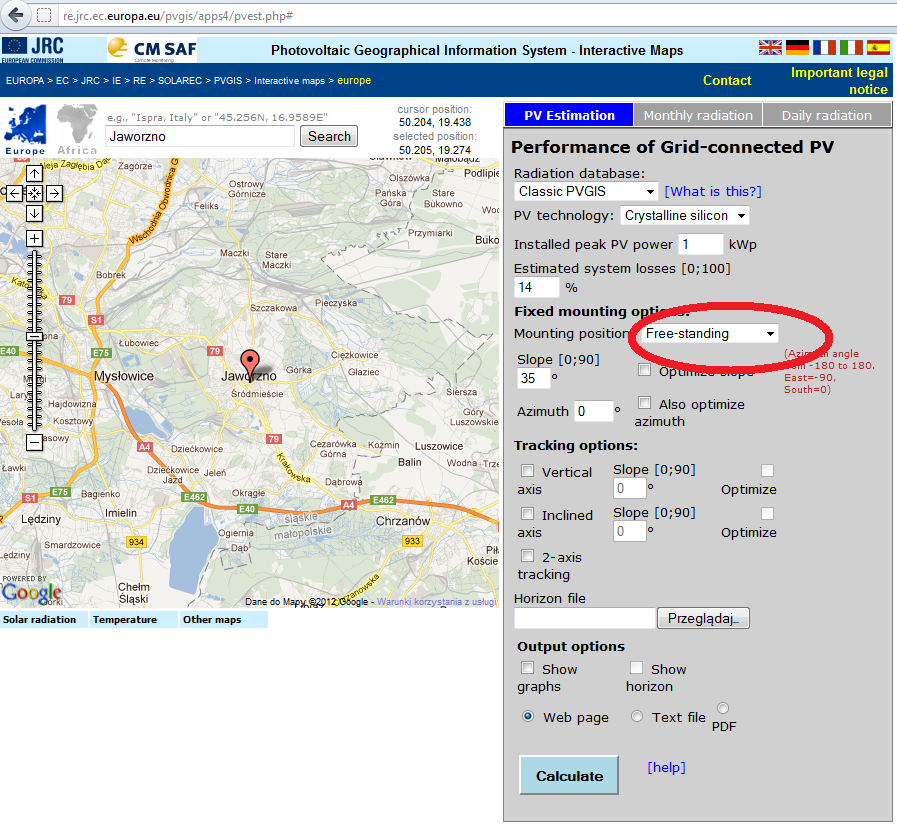Screen dimensions: 897x825
Task: Click the fixed mounting Slope input field
Action: click(x=534, y=378)
